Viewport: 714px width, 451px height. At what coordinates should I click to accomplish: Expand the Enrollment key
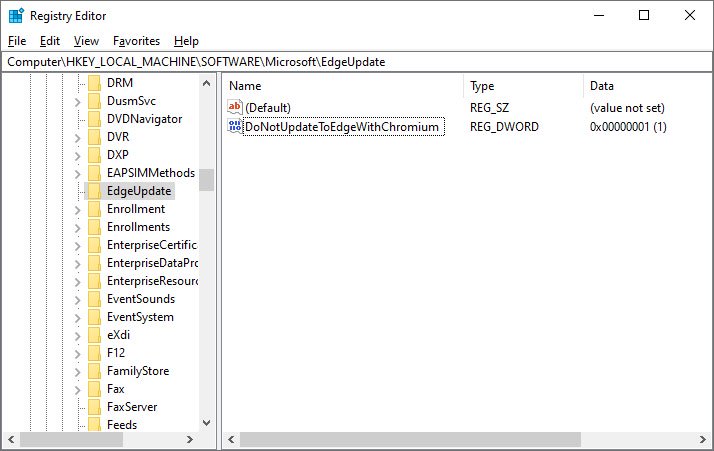pos(77,210)
